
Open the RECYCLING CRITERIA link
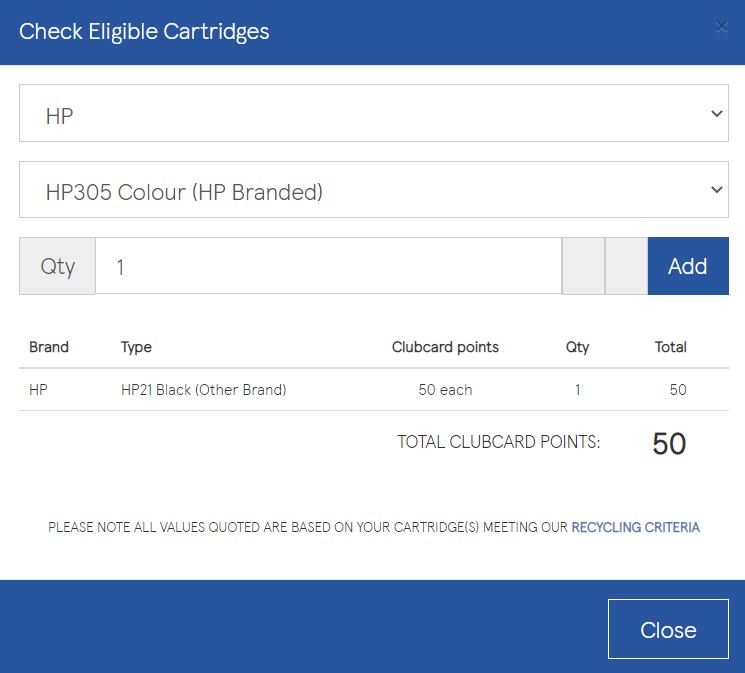[x=635, y=527]
